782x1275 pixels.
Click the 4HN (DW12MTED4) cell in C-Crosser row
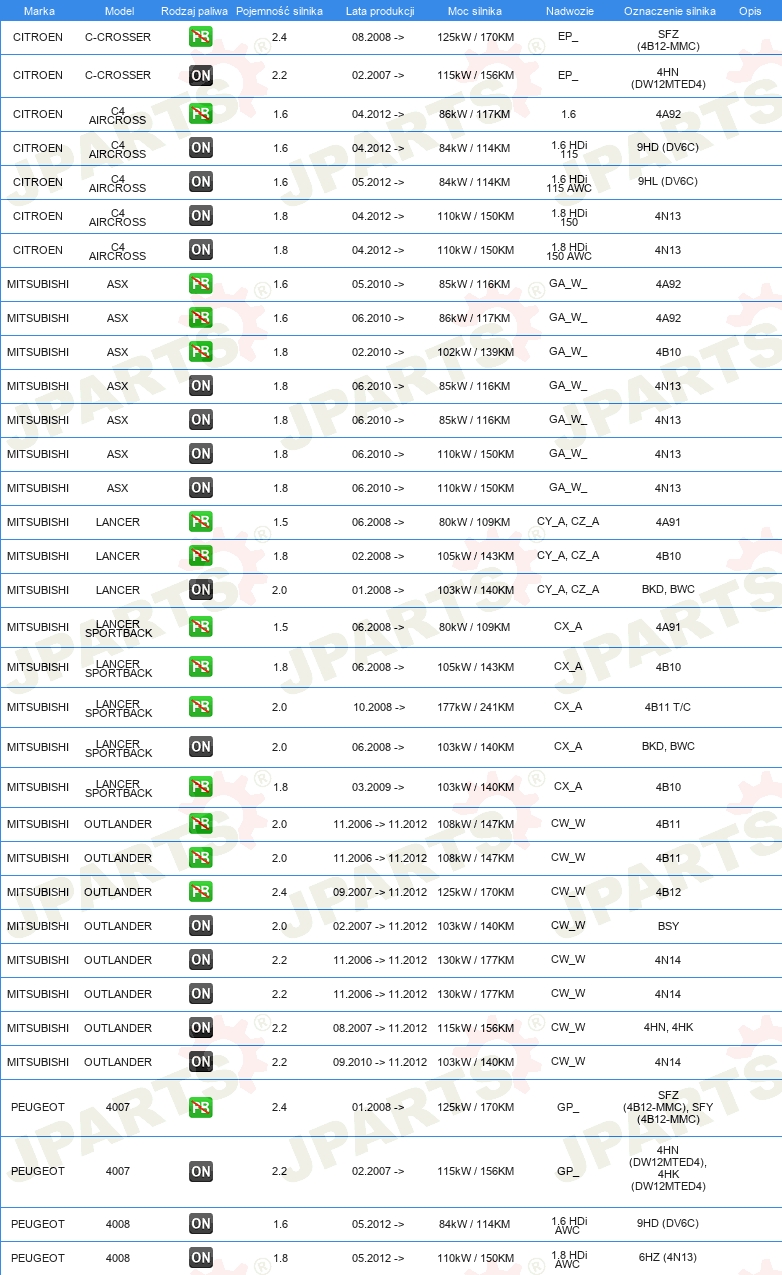(x=668, y=78)
